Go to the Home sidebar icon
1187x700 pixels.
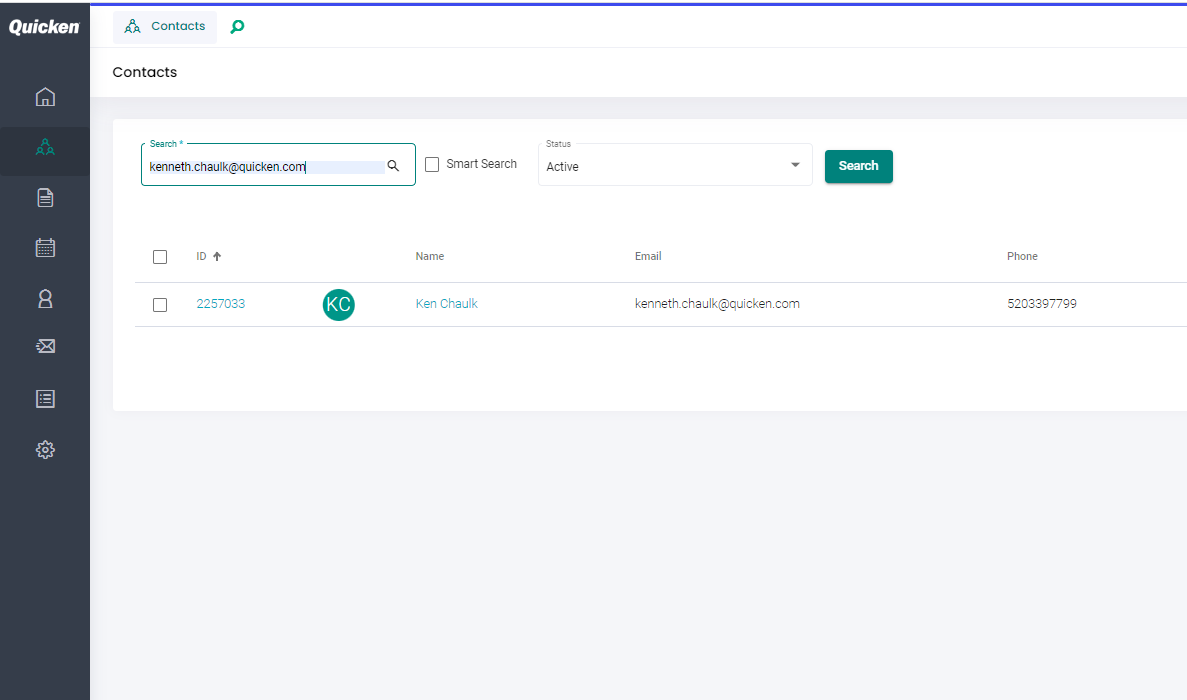pos(45,97)
